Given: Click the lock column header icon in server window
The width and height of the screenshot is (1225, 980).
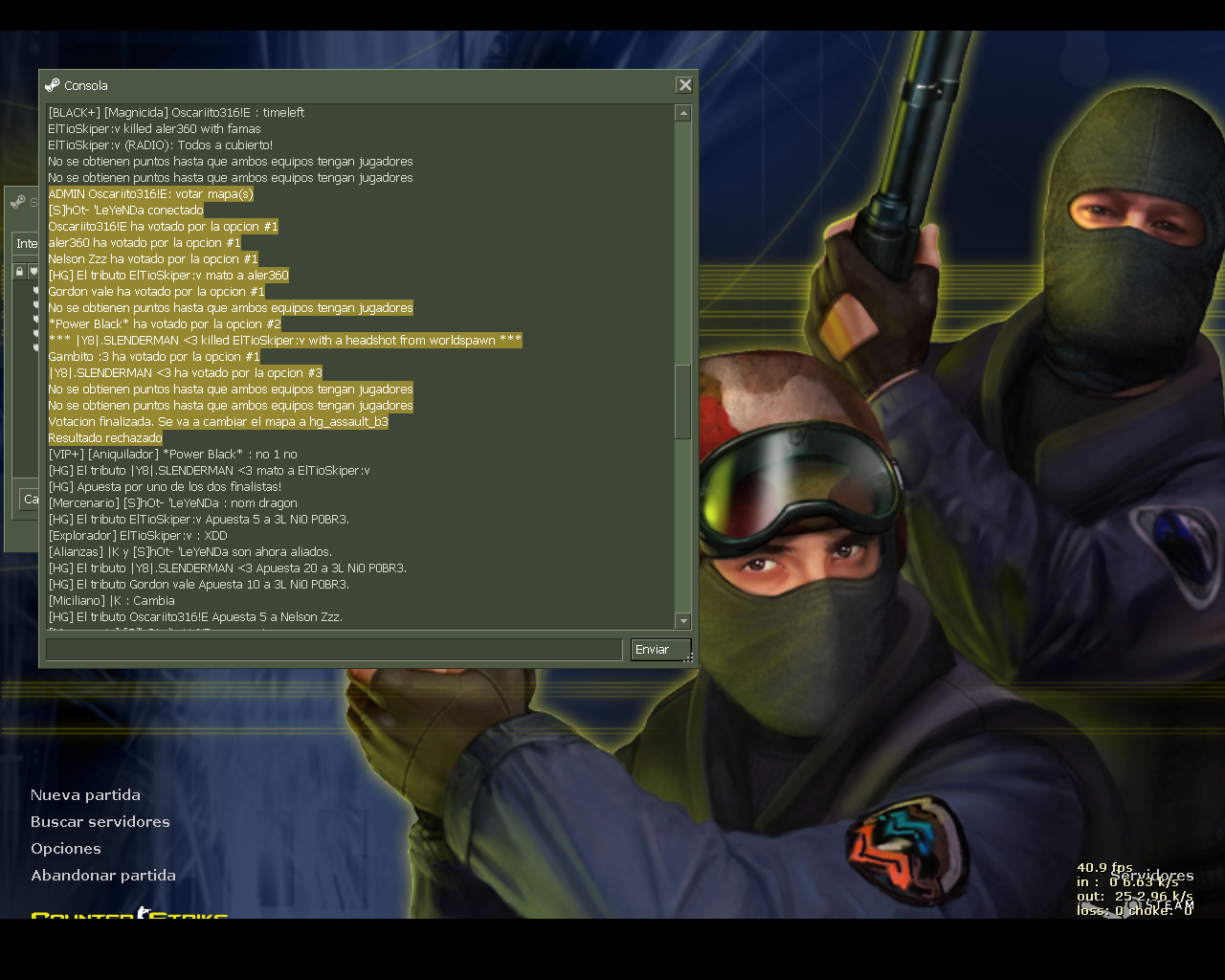Looking at the screenshot, I should point(19,272).
